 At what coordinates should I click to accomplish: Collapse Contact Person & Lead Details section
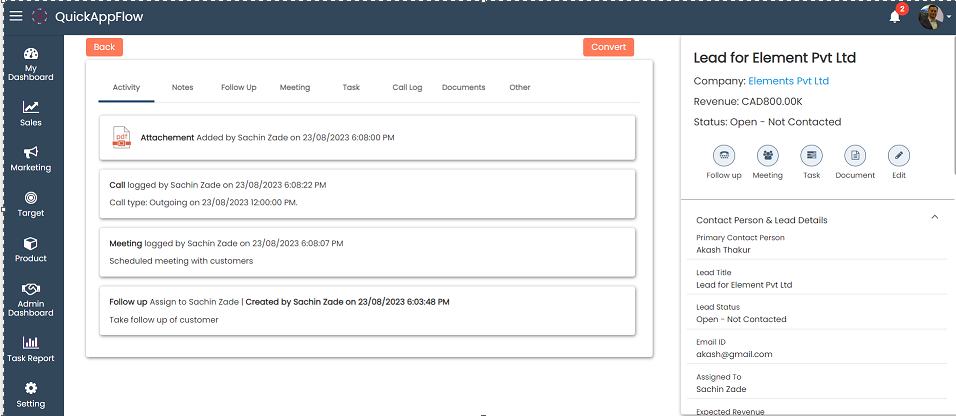click(x=934, y=217)
